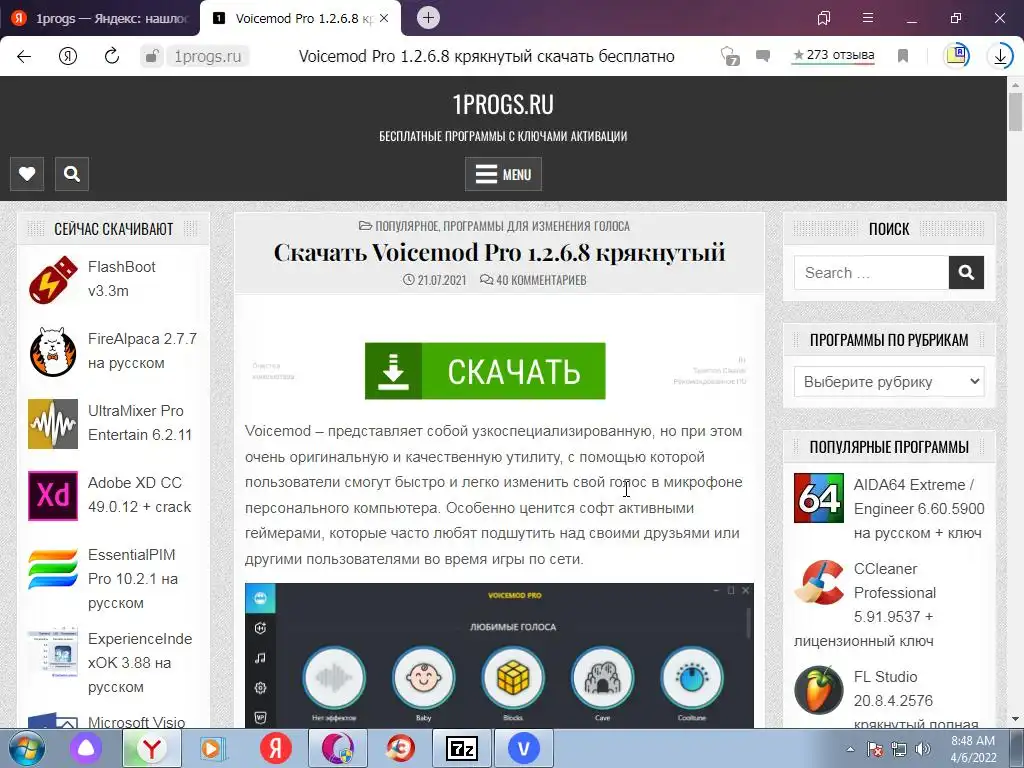Screen dimensions: 1024x768
Task: Click the page vertical scrollbar thumb
Action: pyautogui.click(x=1015, y=112)
